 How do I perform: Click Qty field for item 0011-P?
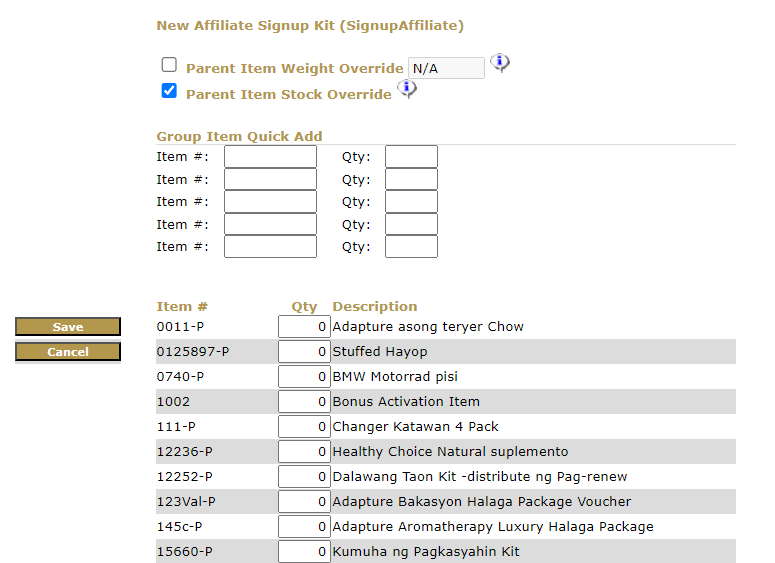[304, 327]
